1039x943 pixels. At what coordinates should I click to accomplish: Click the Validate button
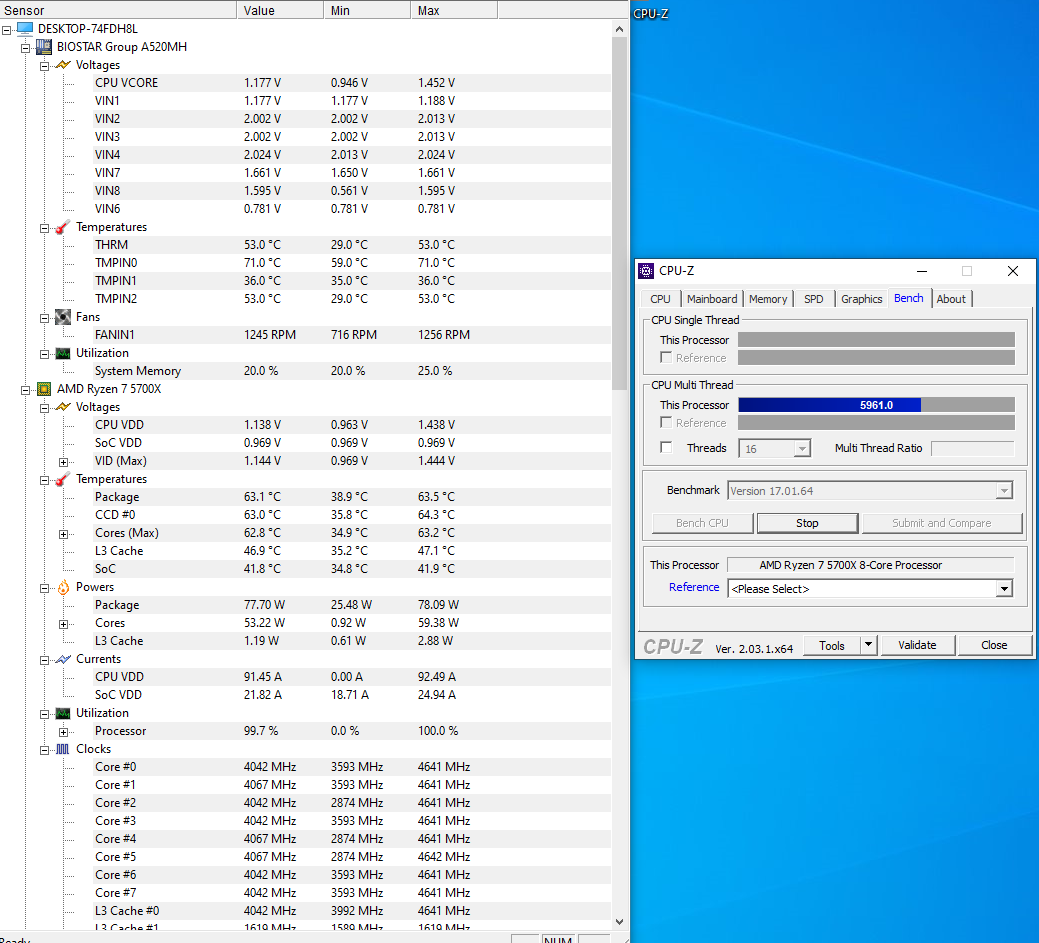pyautogui.click(x=917, y=645)
